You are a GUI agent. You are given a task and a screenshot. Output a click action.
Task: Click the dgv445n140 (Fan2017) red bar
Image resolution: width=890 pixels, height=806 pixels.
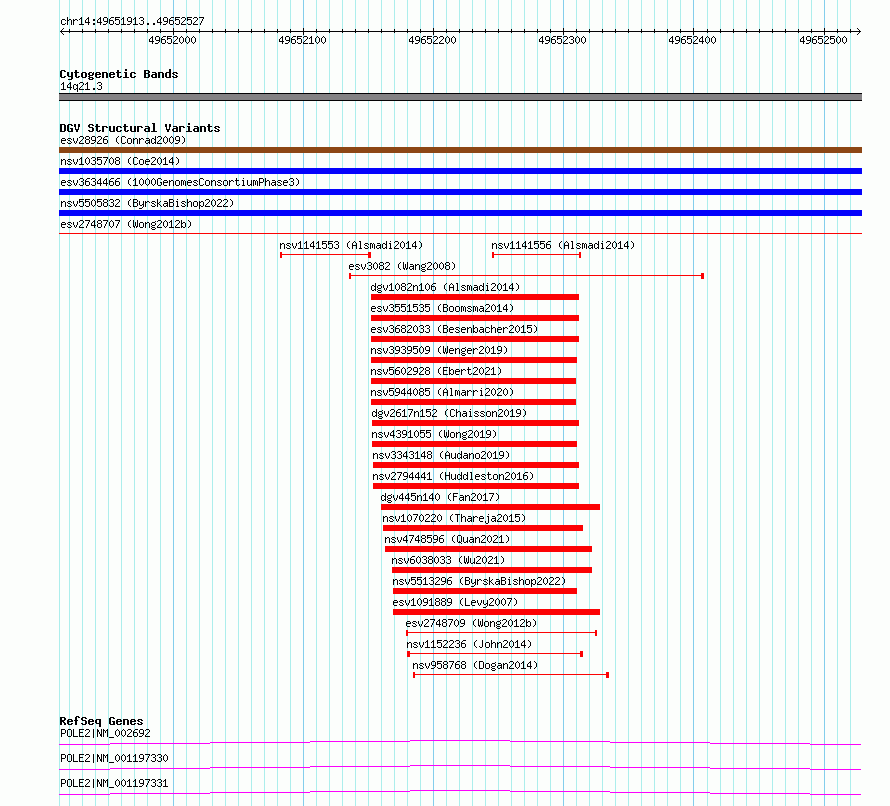click(490, 507)
